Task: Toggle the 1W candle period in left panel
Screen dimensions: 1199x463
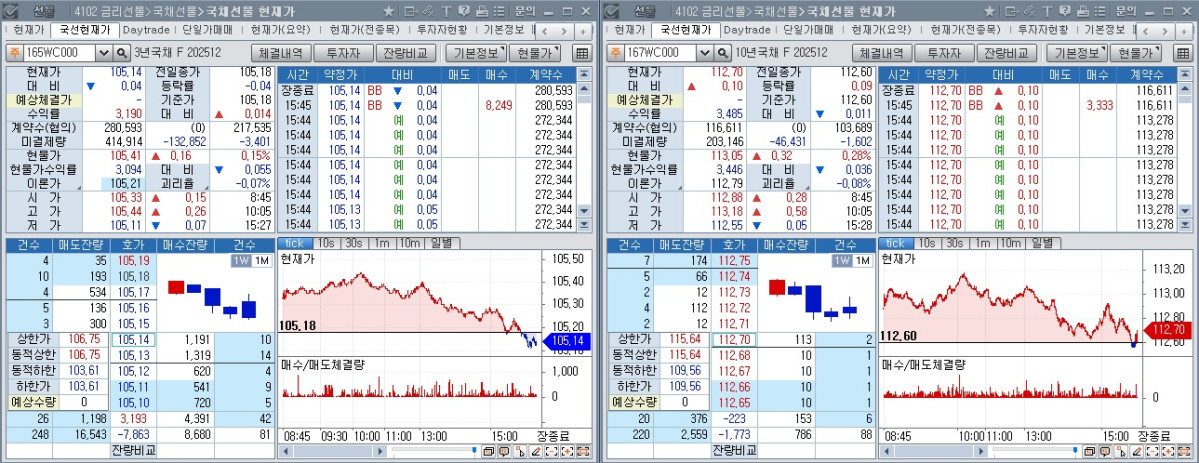Action: click(x=240, y=261)
